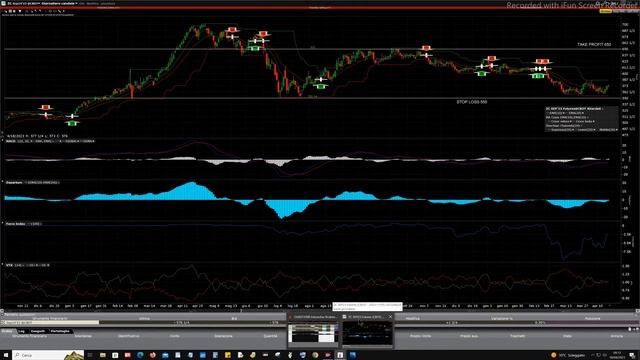Open the Windows Start menu
Image resolution: width=640 pixels, height=360 pixels.
click(x=6, y=355)
